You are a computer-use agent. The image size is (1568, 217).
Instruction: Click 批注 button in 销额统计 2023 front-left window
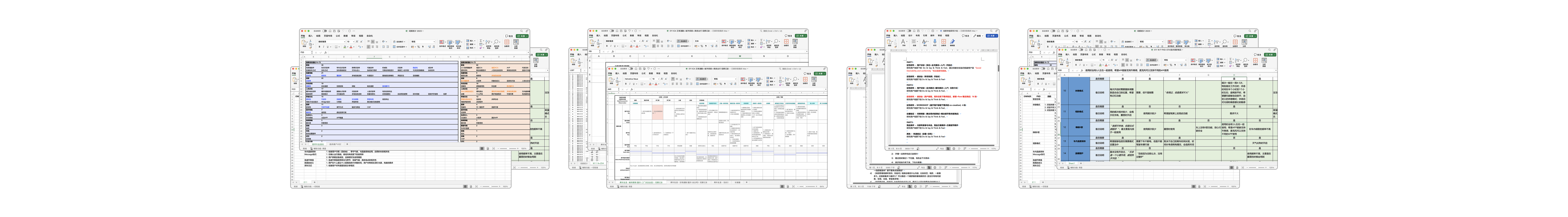(509, 36)
